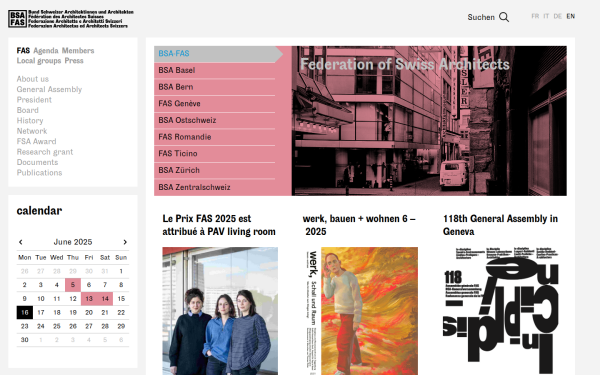Image resolution: width=600 pixels, height=375 pixels.
Task: Select BSA Zürich local group
Action: 214,170
